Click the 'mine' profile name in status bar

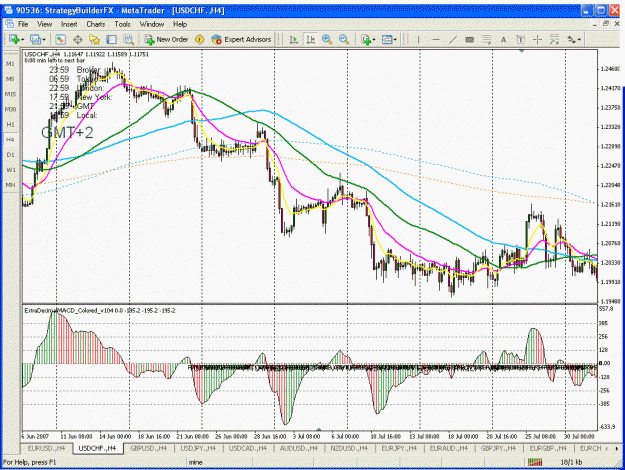point(195,462)
